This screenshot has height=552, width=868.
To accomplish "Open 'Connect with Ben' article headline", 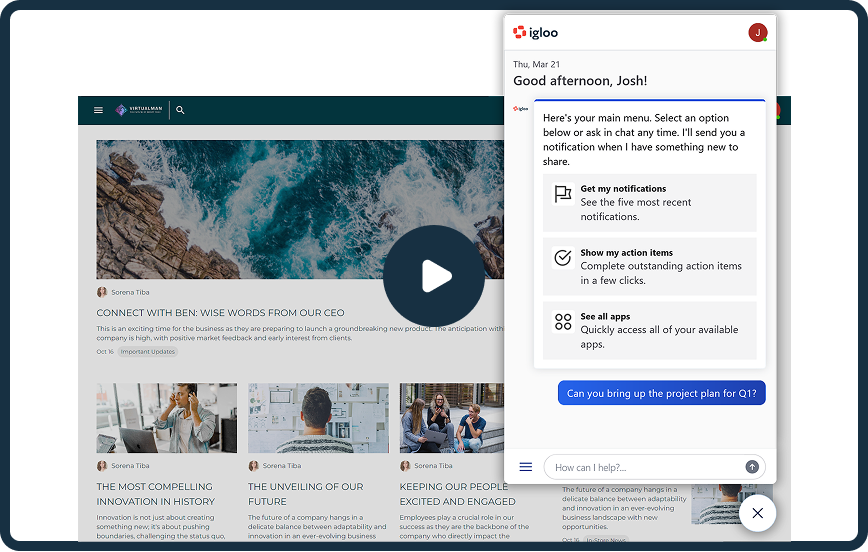I will [x=220, y=313].
